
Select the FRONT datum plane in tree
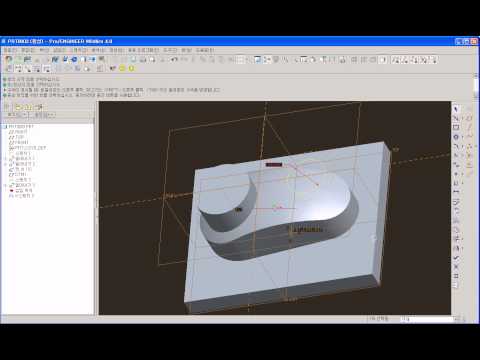tap(19, 142)
